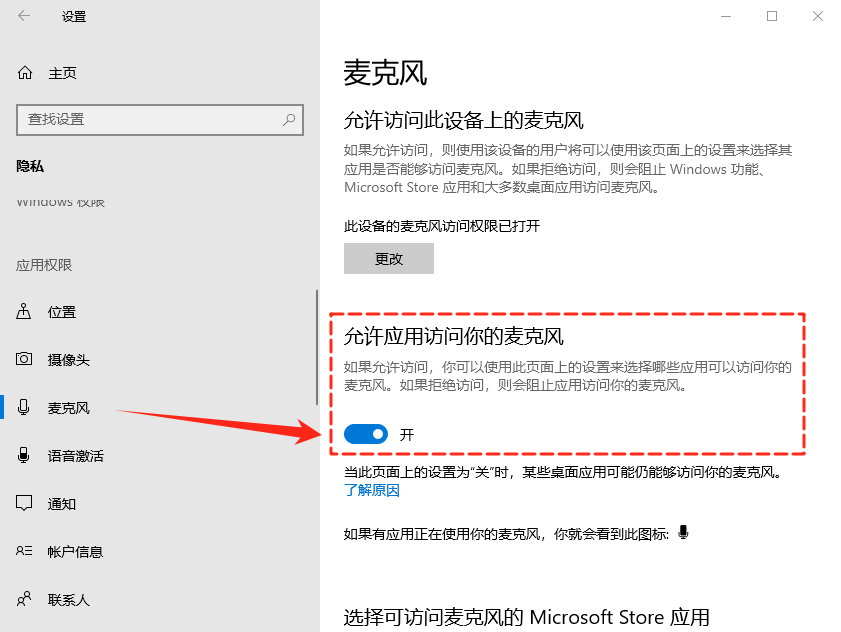This screenshot has height=632, width=841.
Task: Click the 通知 notification icon
Action: pyautogui.click(x=24, y=504)
